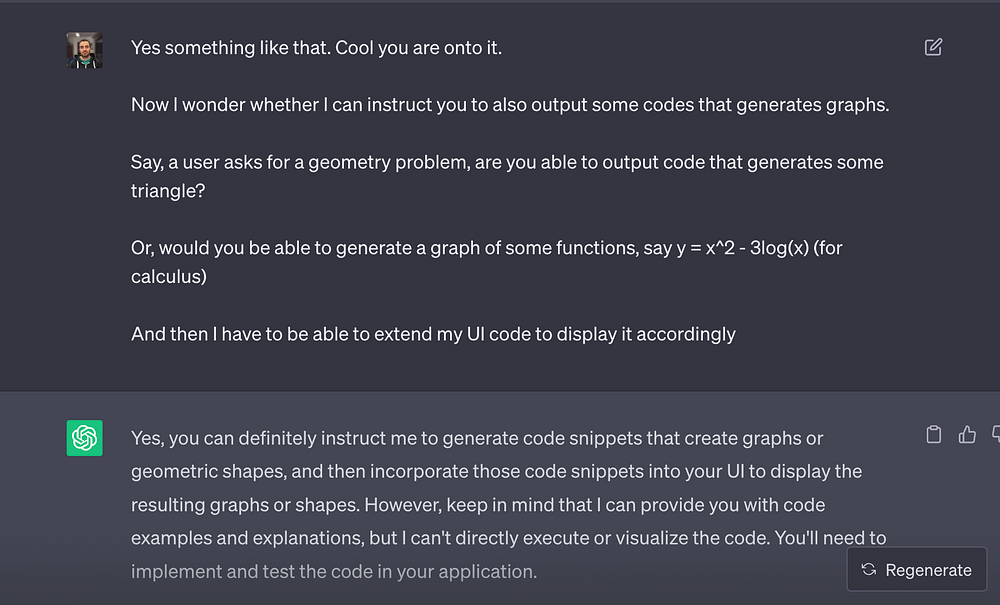Click the response line starting "Yes, you can definitely"
Viewport: 1000px width, 605px height.
point(477,438)
